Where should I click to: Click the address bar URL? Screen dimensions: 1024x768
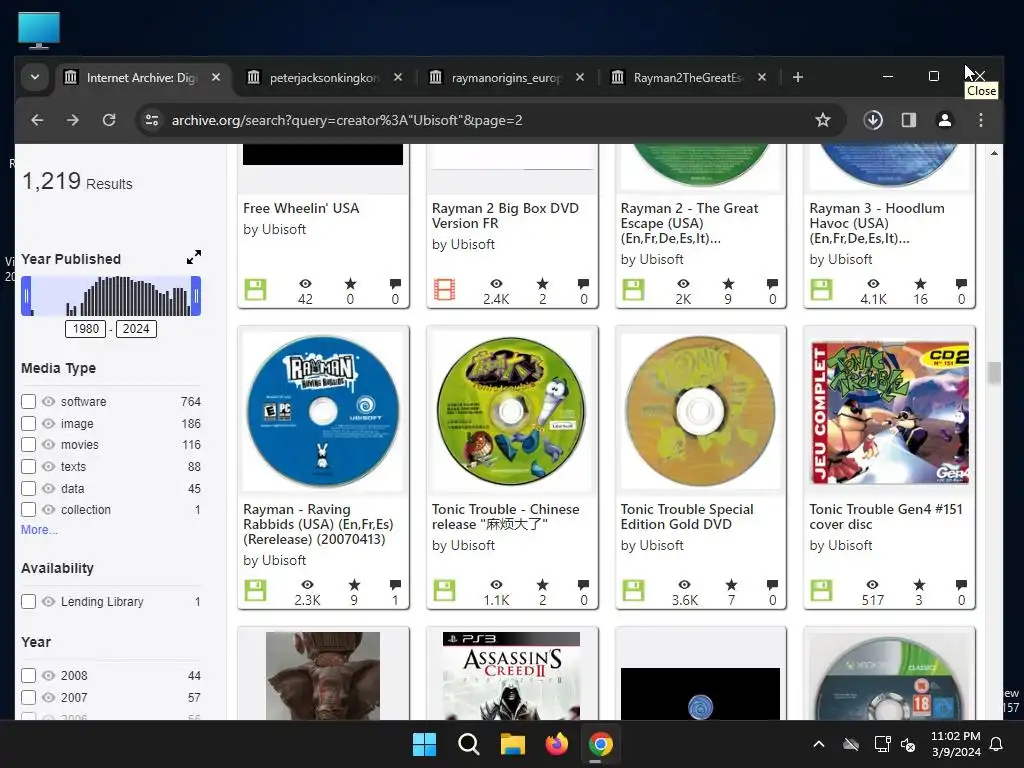[347, 120]
